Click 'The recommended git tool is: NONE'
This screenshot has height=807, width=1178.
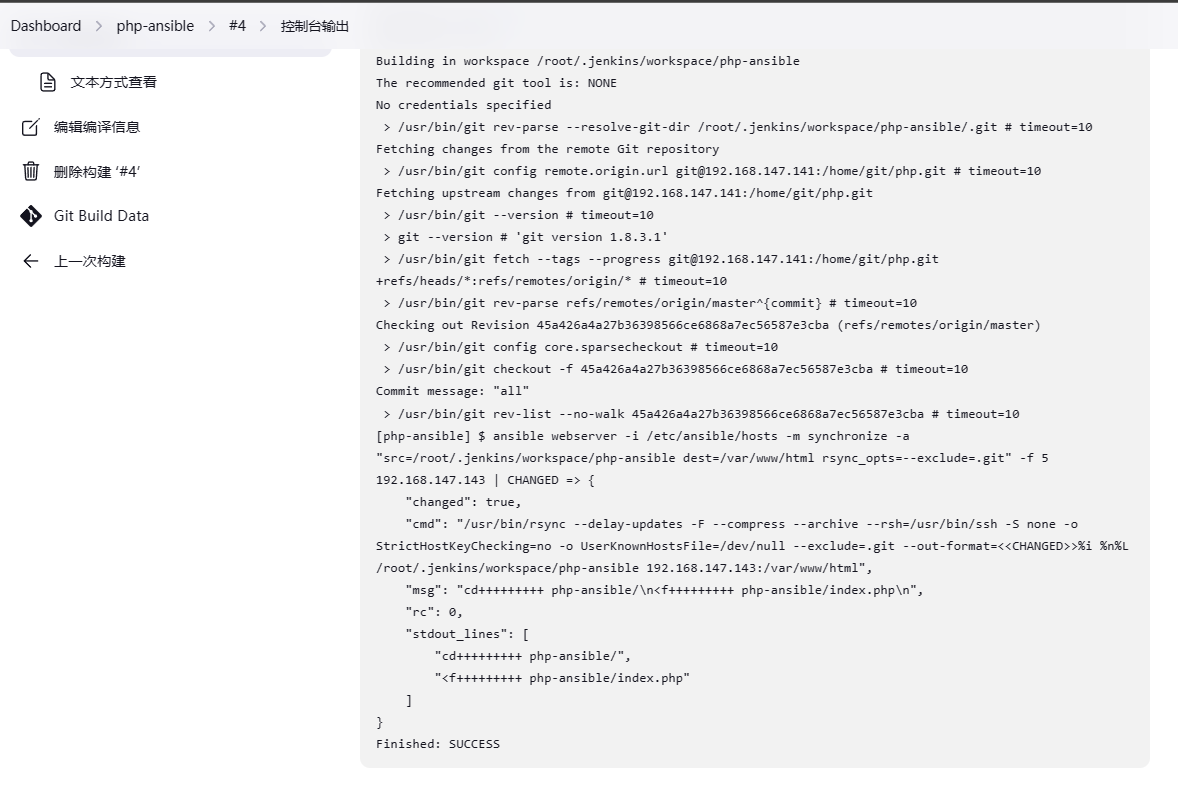pos(496,83)
